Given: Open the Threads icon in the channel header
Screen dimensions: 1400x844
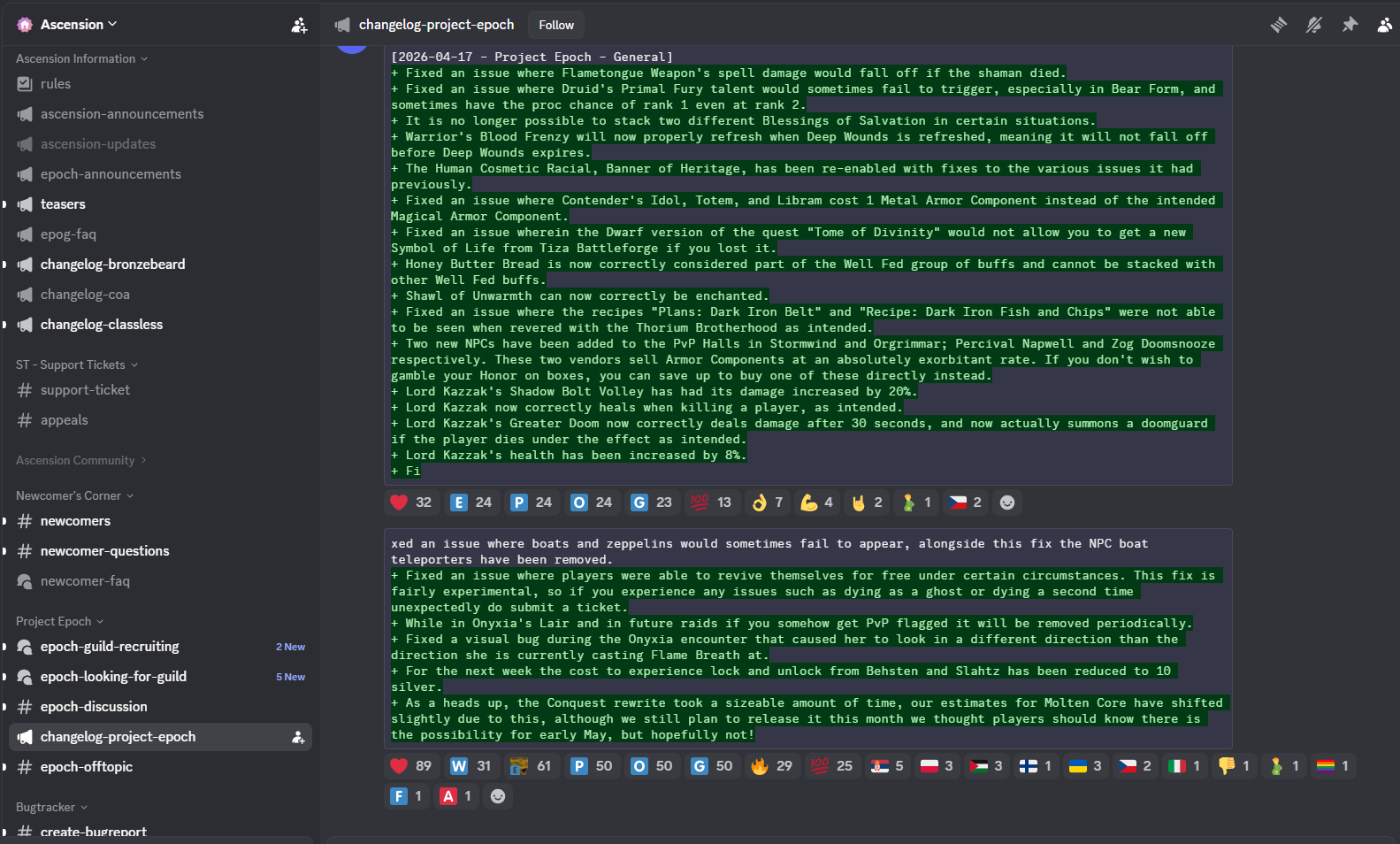Looking at the screenshot, I should 1279,25.
